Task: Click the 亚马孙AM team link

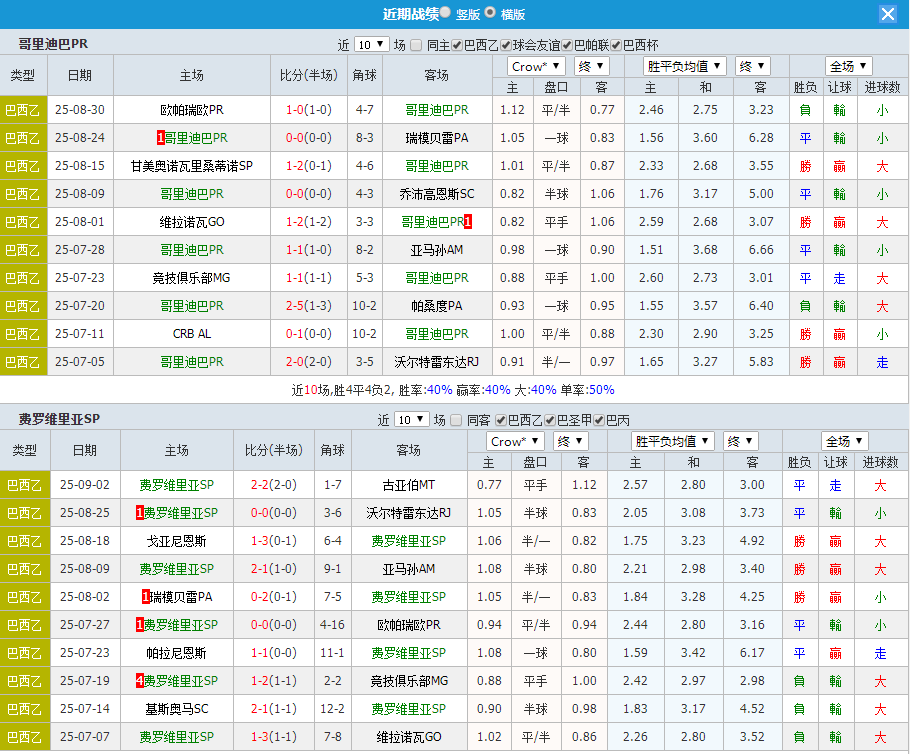Action: click(x=437, y=249)
